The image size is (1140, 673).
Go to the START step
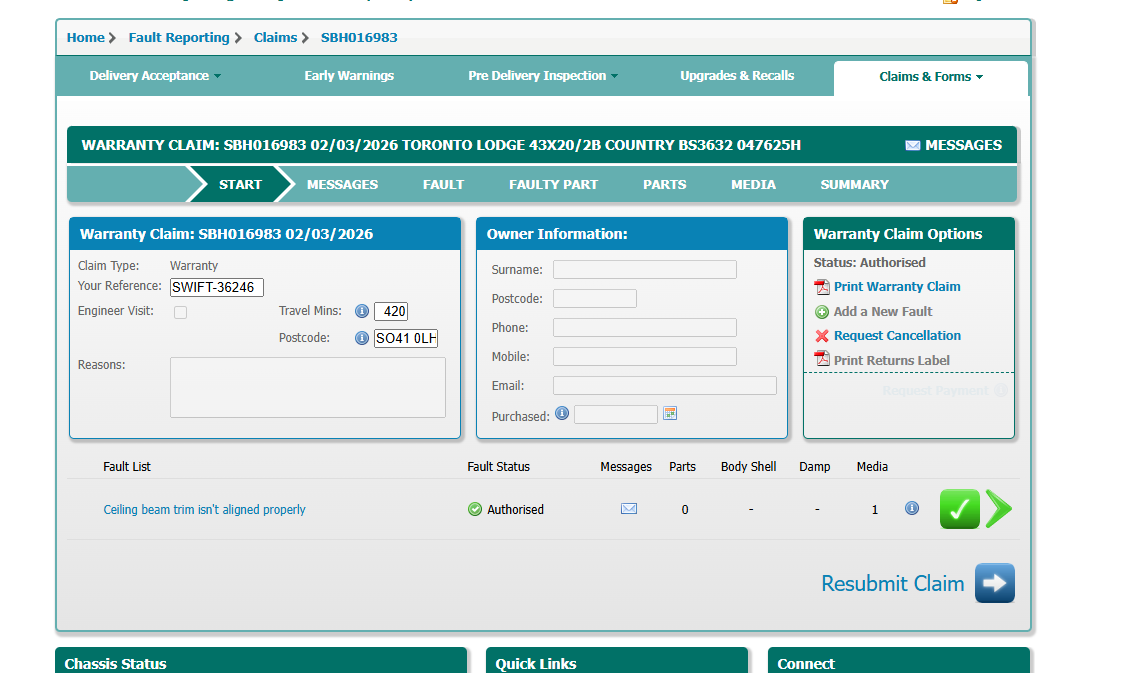click(240, 185)
